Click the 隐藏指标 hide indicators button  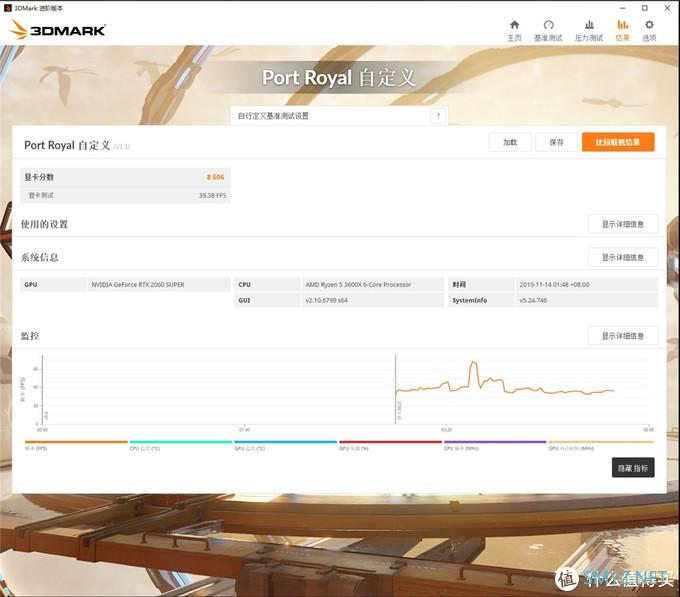click(x=633, y=468)
